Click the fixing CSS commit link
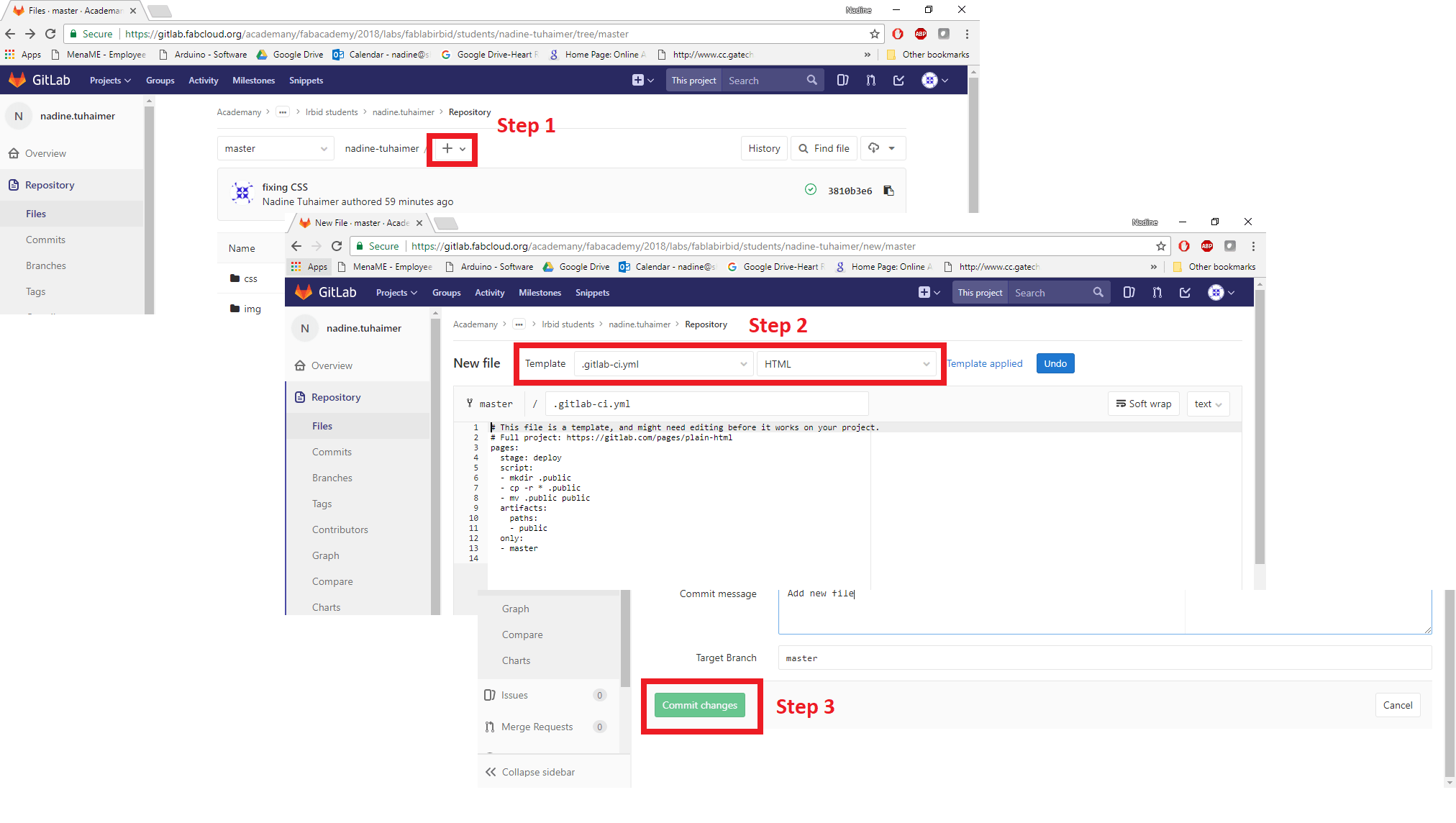The width and height of the screenshot is (1456, 823). (x=285, y=187)
